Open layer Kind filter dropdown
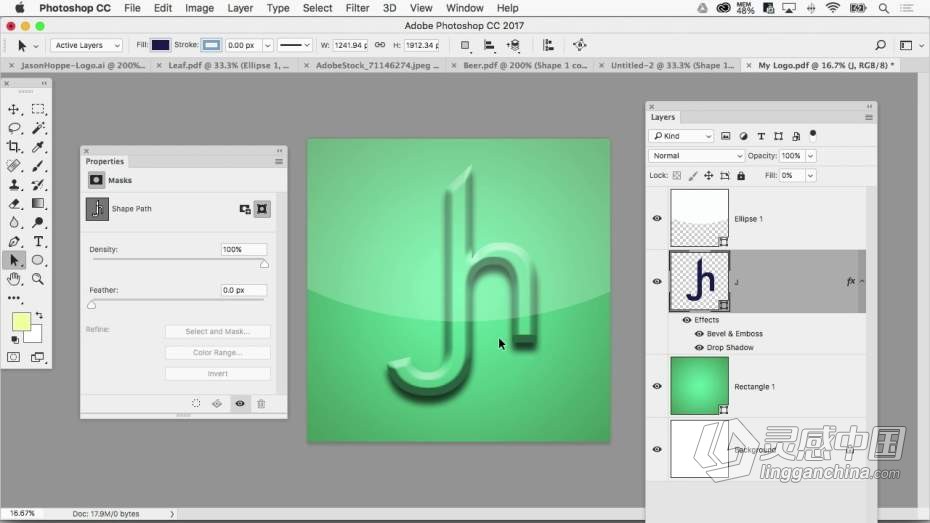 [x=681, y=136]
